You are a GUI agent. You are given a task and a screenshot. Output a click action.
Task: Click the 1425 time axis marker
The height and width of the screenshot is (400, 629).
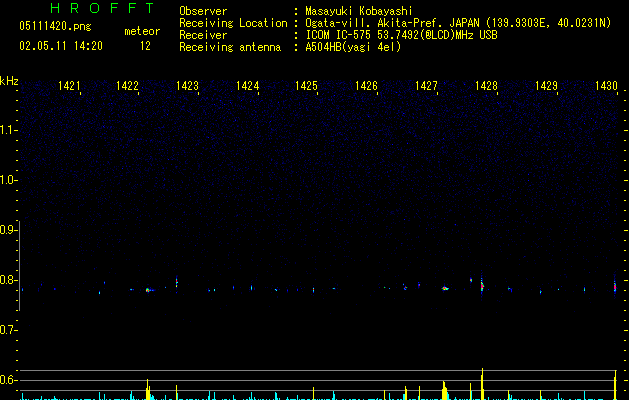pyautogui.click(x=306, y=86)
